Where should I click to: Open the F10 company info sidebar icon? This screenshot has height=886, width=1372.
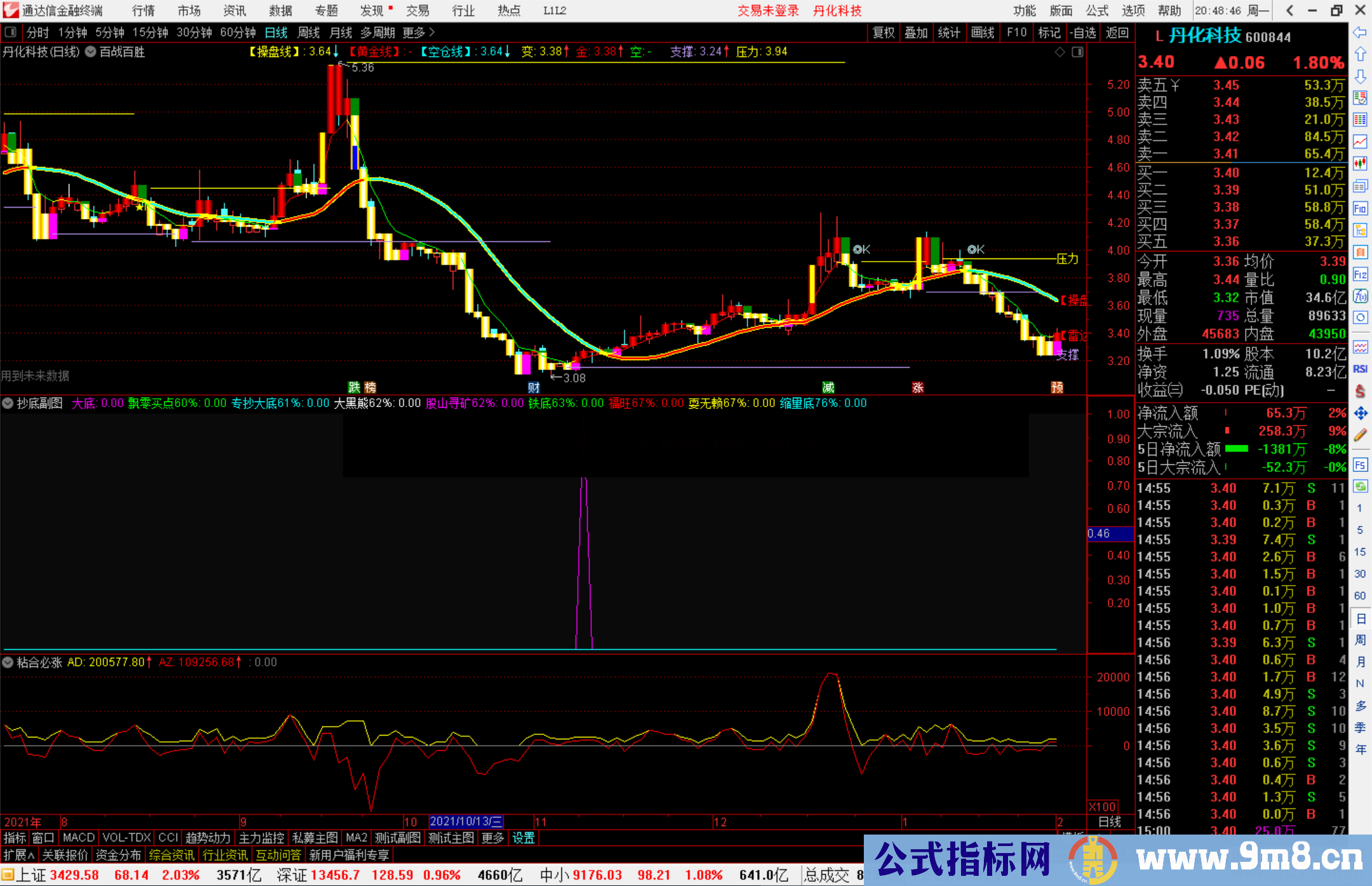click(x=1360, y=208)
